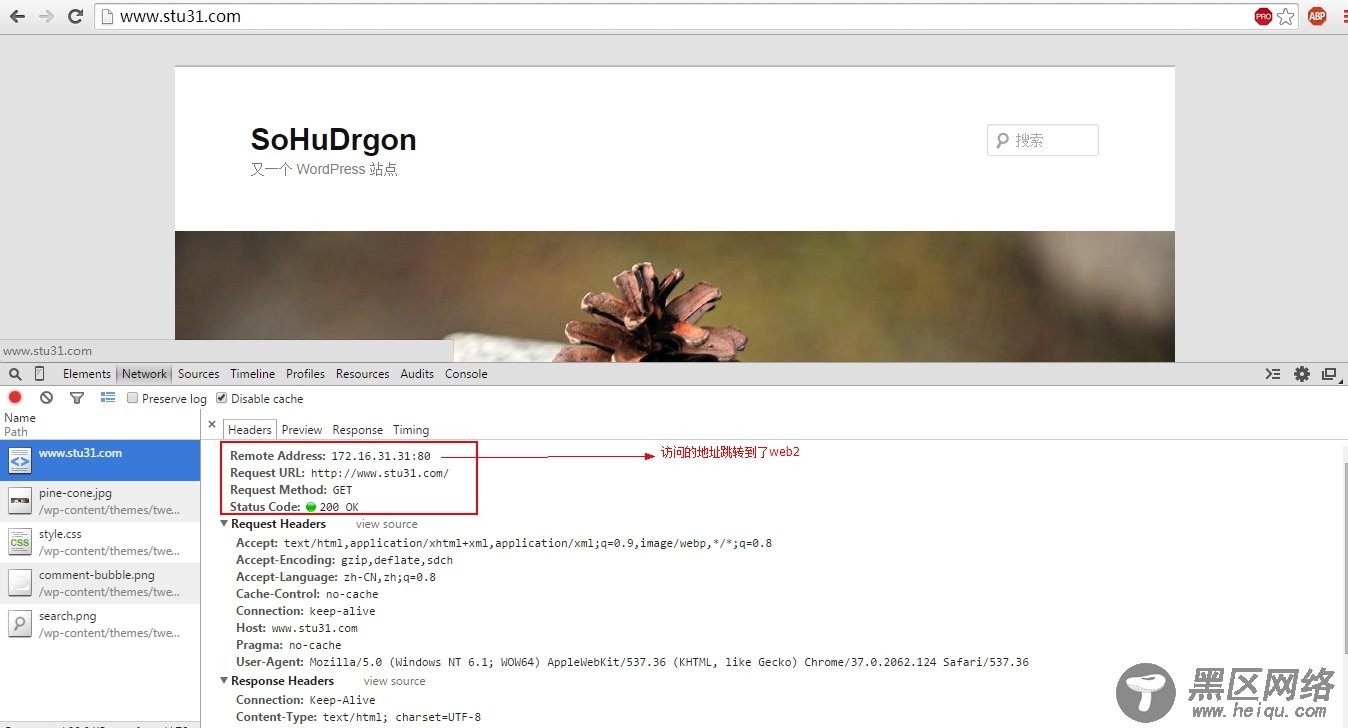Screen dimensions: 1348x728
Task: Click the browser back arrow
Action: [17, 16]
